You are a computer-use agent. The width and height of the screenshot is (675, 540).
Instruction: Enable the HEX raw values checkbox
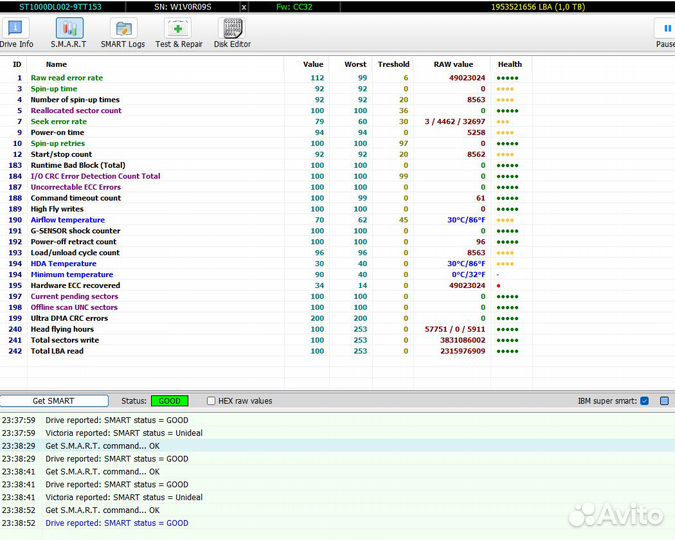tap(211, 401)
